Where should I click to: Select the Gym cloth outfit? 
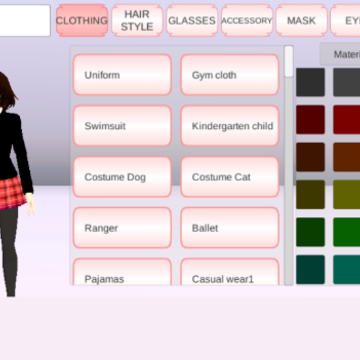tap(230, 75)
